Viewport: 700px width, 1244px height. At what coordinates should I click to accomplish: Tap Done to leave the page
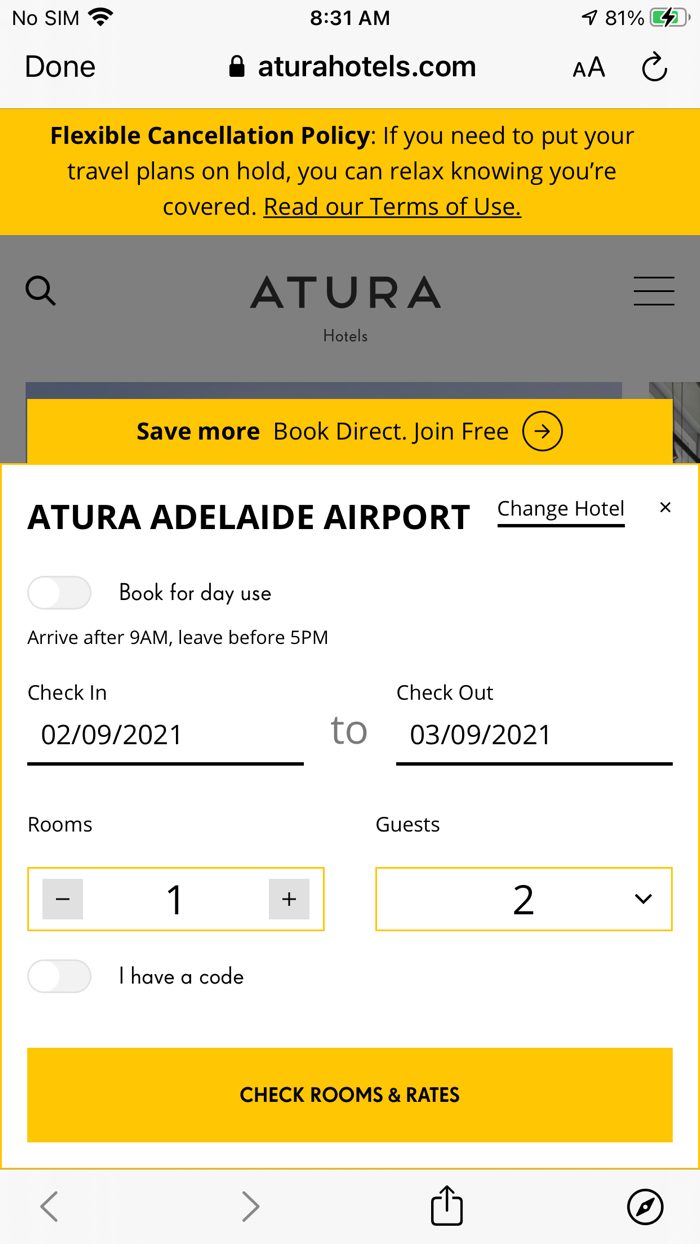[x=59, y=67]
